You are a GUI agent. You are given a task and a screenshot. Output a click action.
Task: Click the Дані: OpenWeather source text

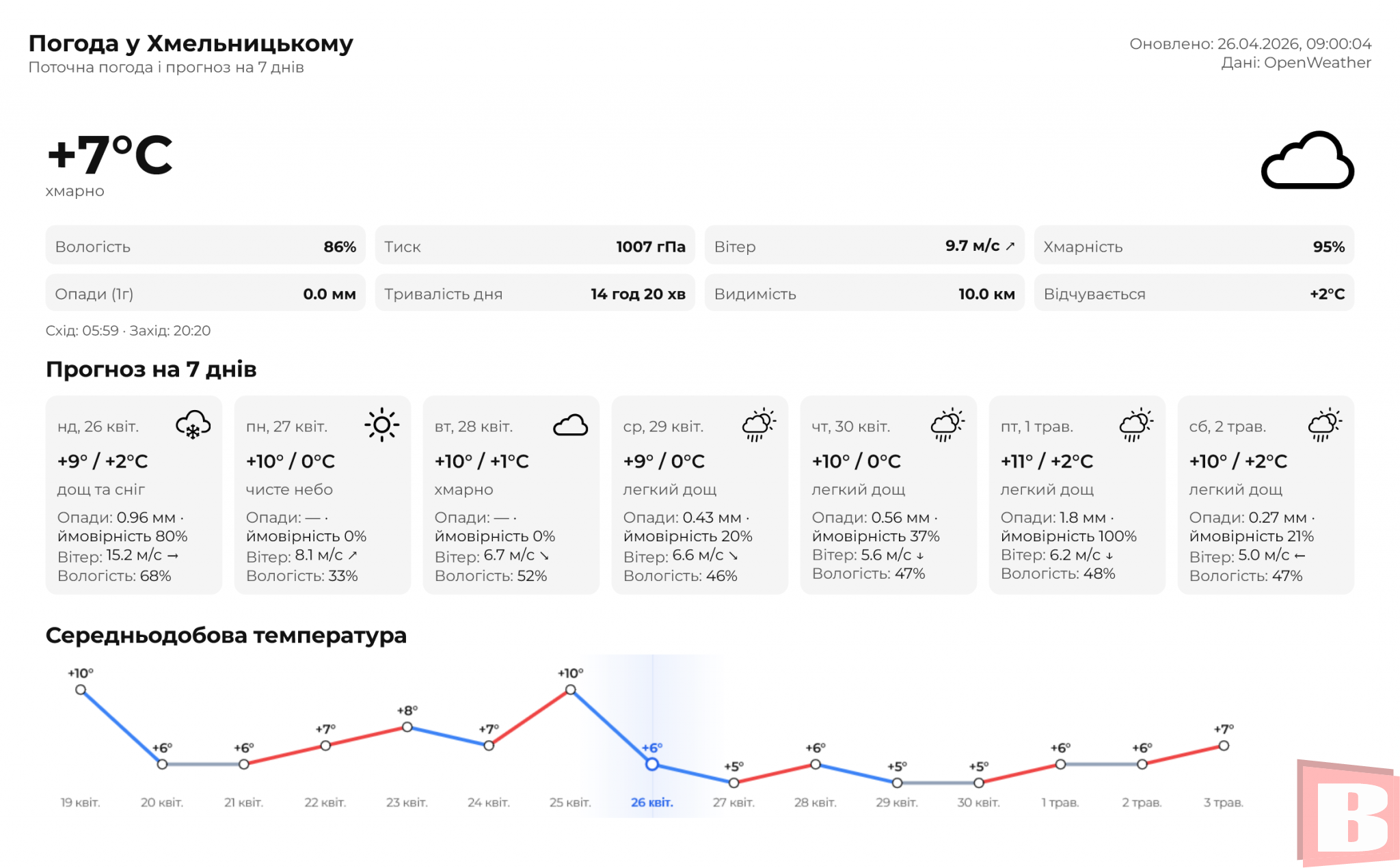pos(1296,63)
